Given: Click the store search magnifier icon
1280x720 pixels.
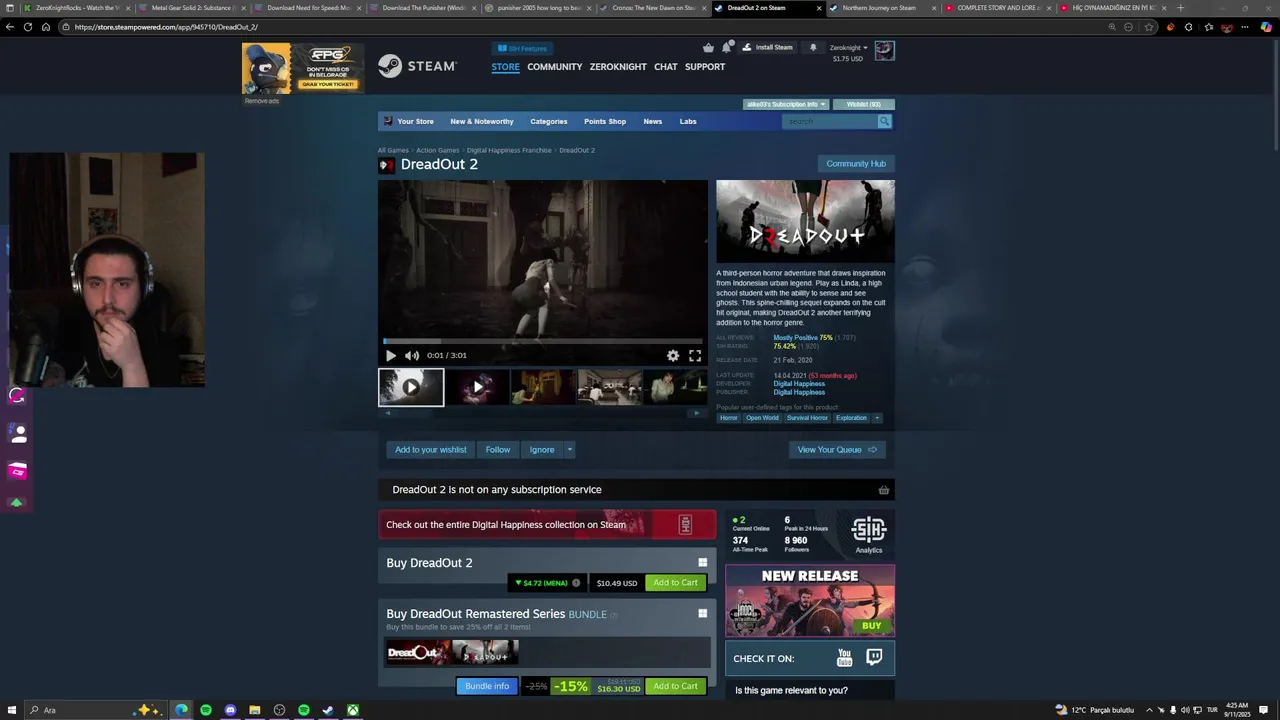Looking at the screenshot, I should [x=884, y=121].
